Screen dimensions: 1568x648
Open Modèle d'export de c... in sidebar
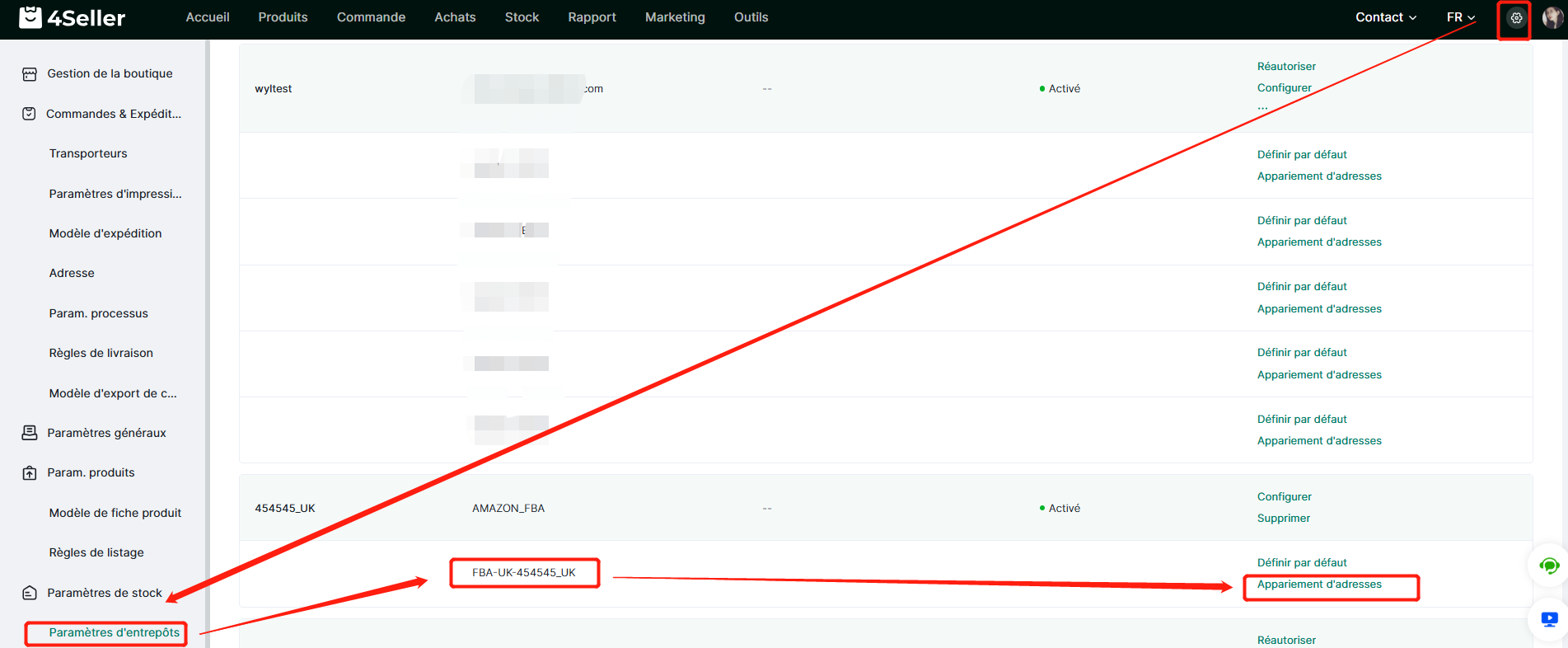tap(113, 393)
